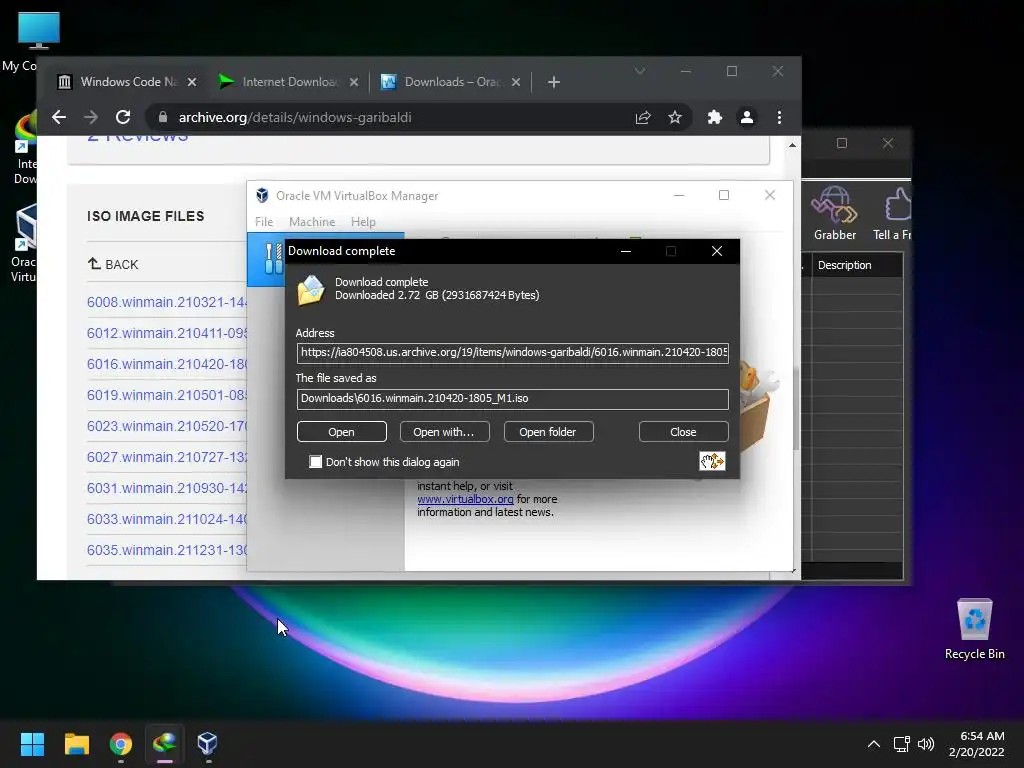Viewport: 1024px width, 768px height.
Task: Open Internet Download Manager from taskbar
Action: click(x=165, y=744)
